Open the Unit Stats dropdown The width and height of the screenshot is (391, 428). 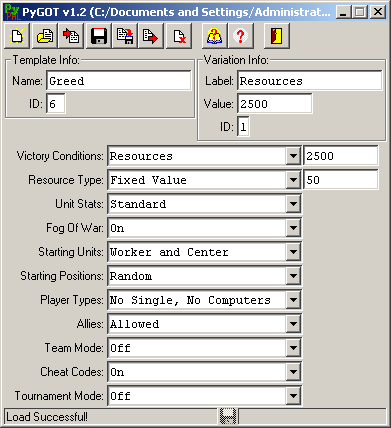[293, 204]
